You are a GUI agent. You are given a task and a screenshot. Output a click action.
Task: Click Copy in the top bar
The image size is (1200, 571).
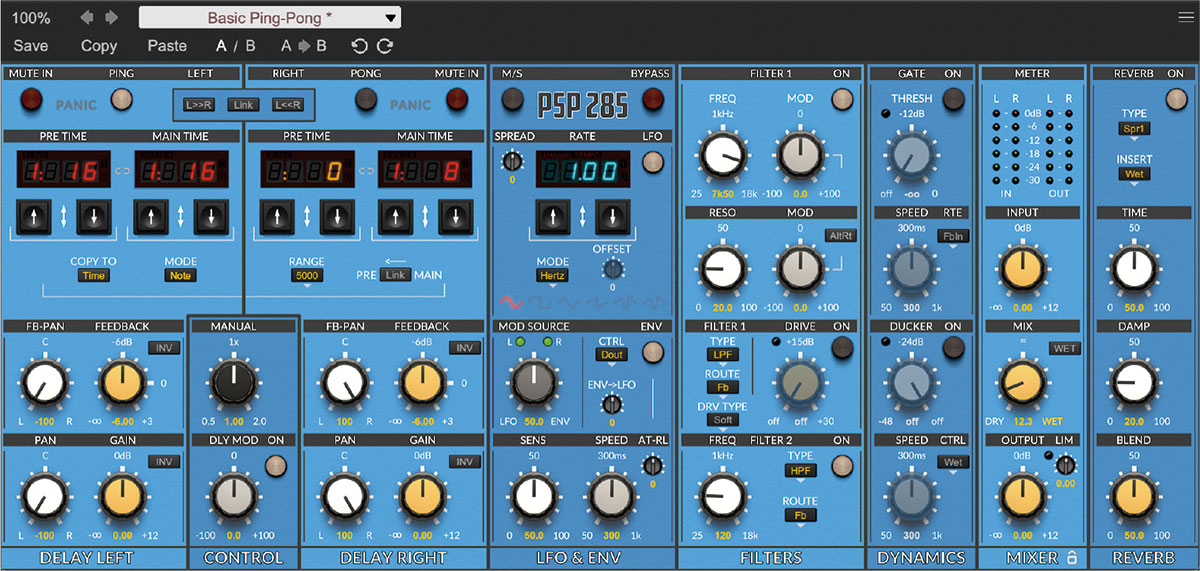pyautogui.click(x=99, y=46)
